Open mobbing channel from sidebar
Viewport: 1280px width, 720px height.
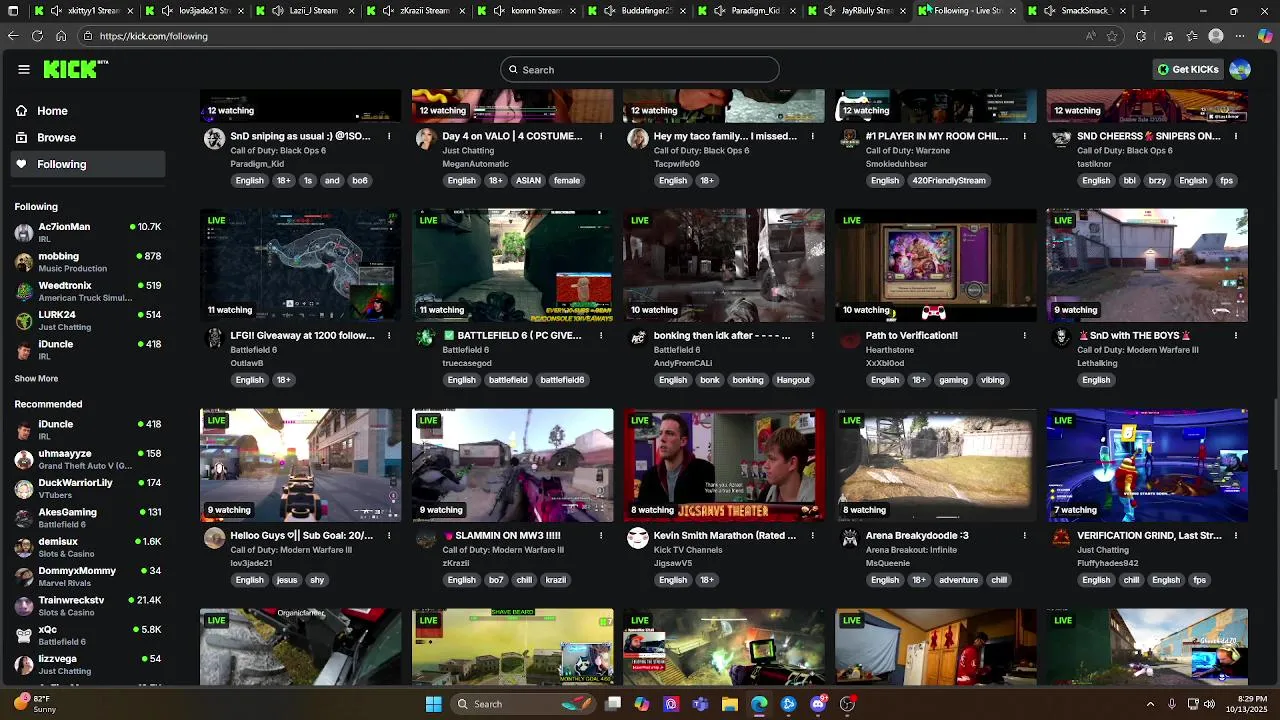coord(88,262)
